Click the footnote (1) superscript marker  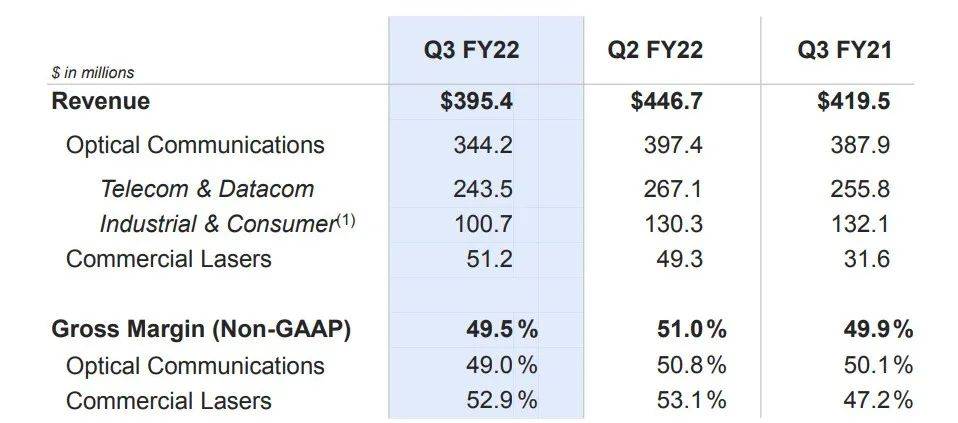coord(344,220)
